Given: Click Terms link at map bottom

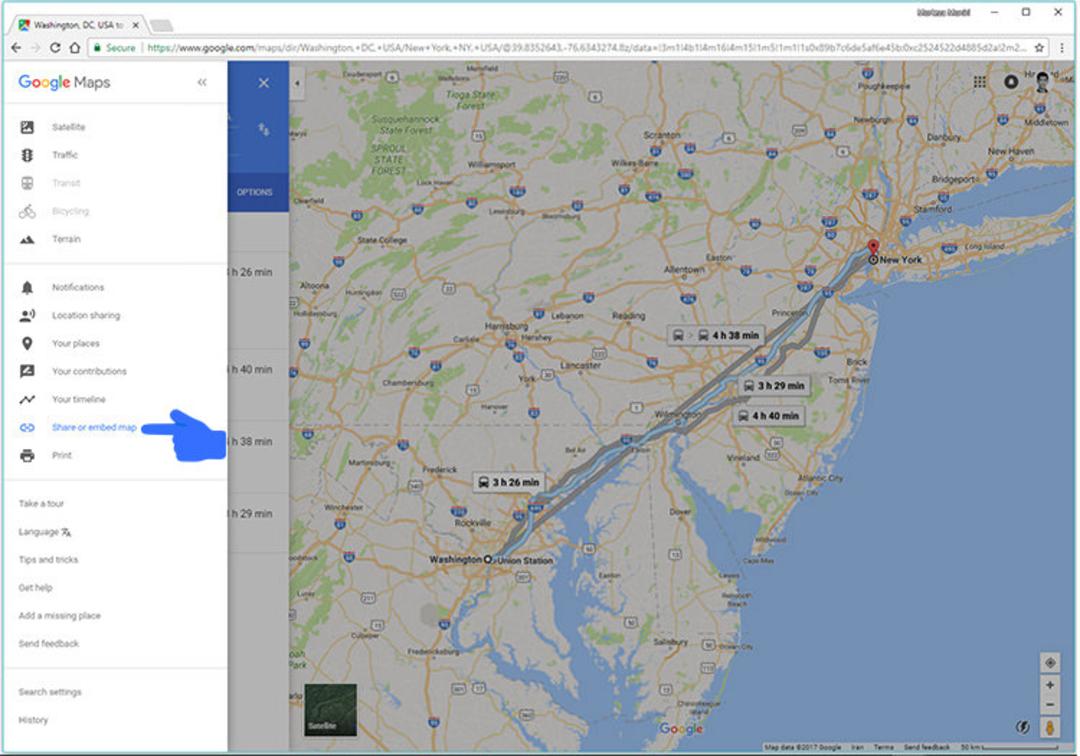Looking at the screenshot, I should pos(883,747).
